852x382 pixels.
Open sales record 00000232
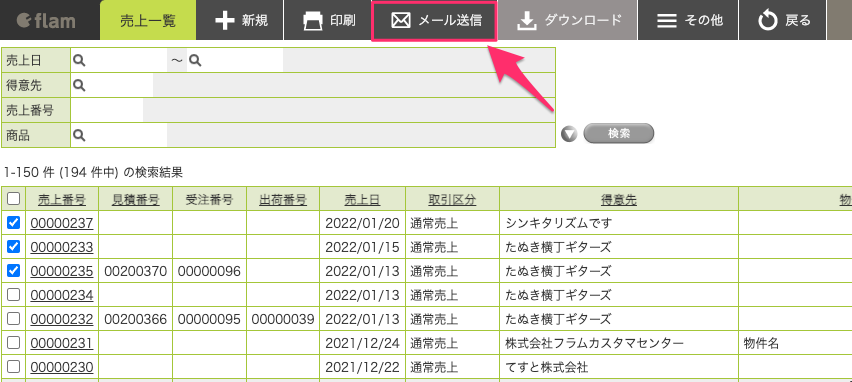coord(61,319)
